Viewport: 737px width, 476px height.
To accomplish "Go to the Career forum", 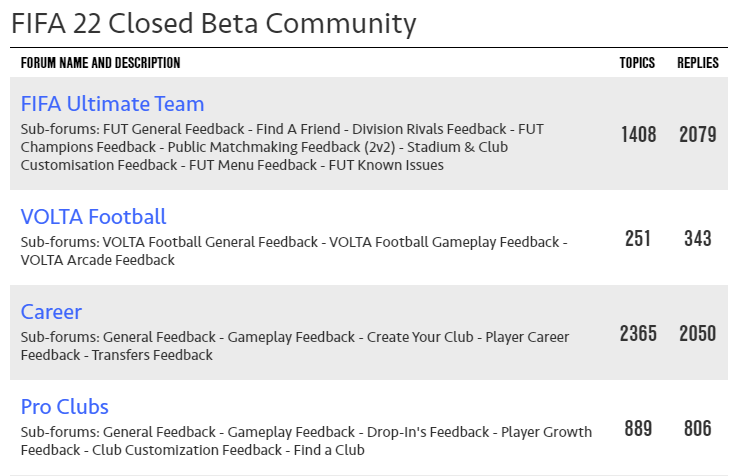I will pyautogui.click(x=51, y=312).
